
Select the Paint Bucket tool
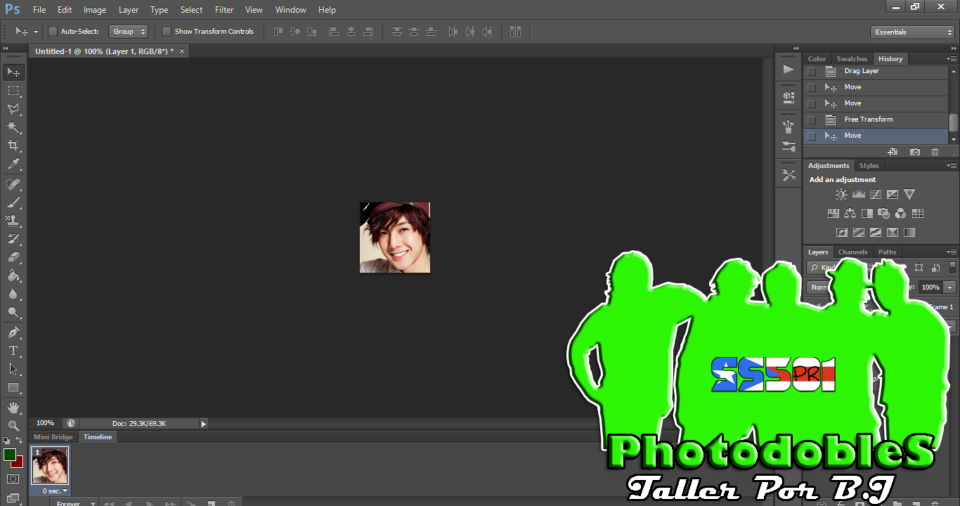[13, 276]
